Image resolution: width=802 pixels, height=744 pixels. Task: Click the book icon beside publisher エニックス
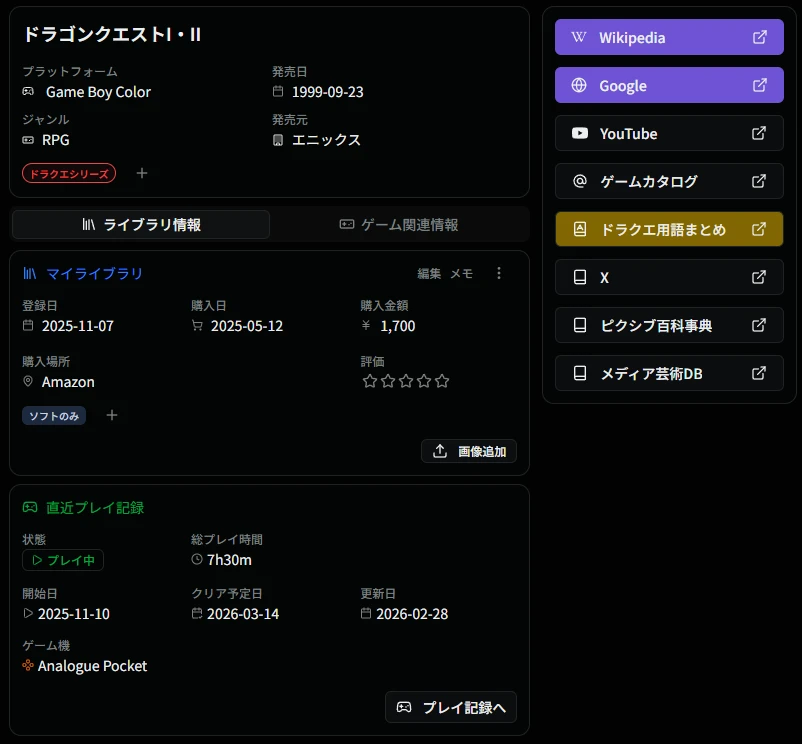(277, 140)
